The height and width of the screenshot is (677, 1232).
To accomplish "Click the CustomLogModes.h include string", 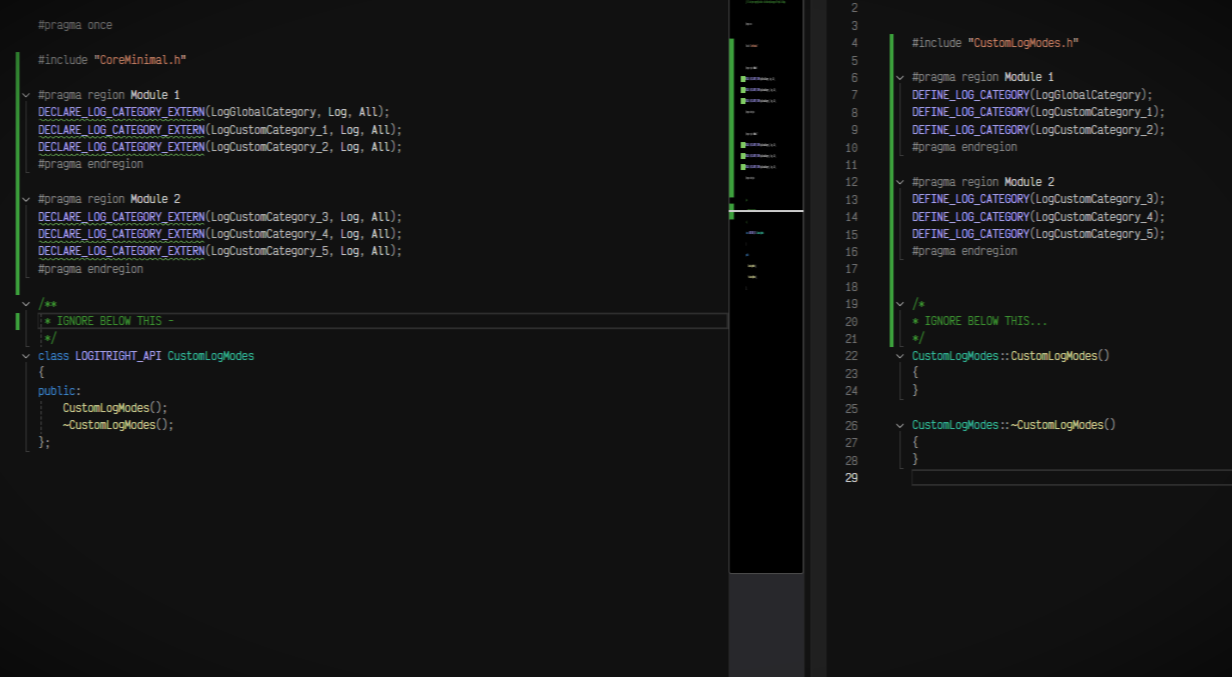I will click(x=1024, y=42).
